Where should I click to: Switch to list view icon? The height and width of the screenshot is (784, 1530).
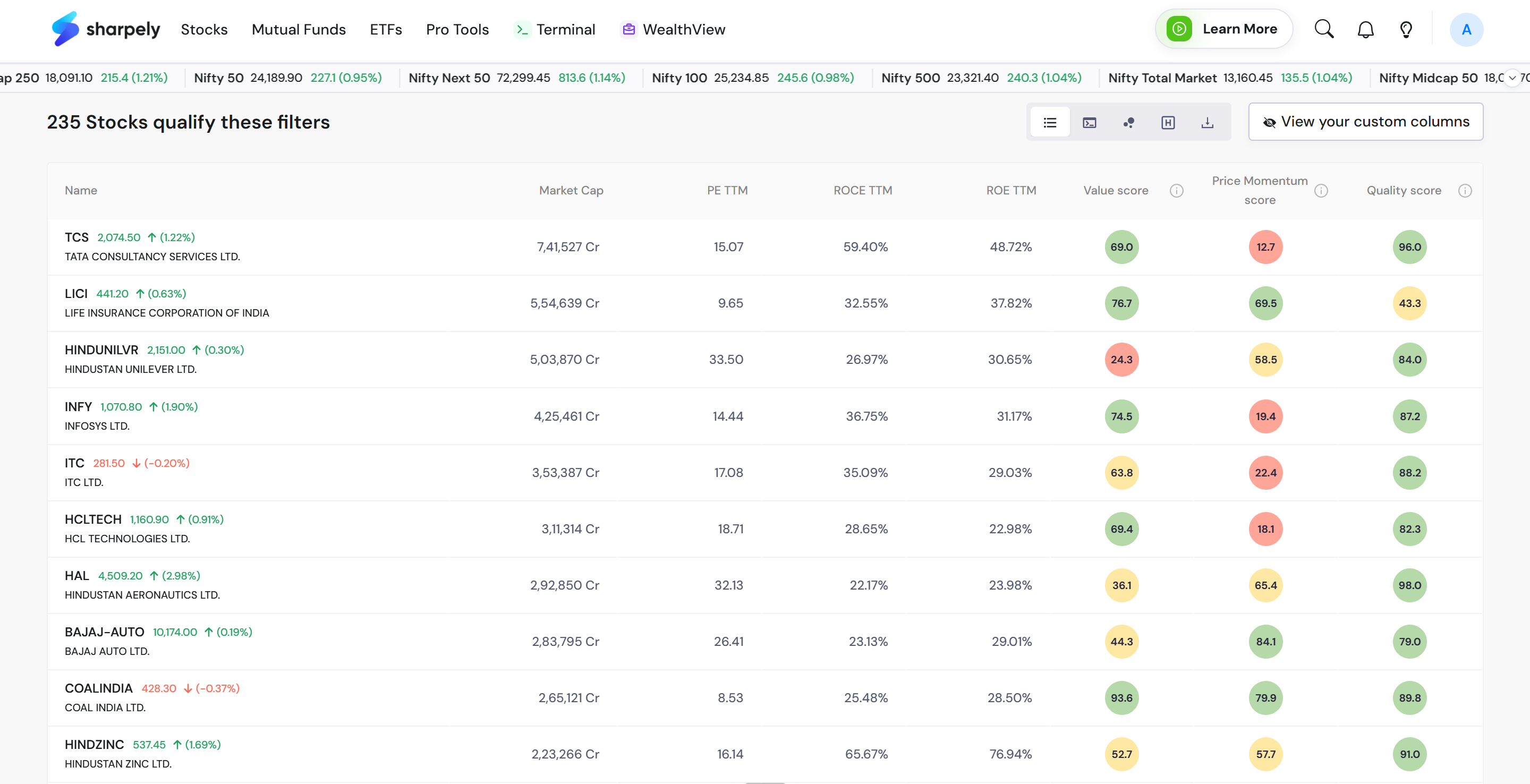click(1050, 122)
